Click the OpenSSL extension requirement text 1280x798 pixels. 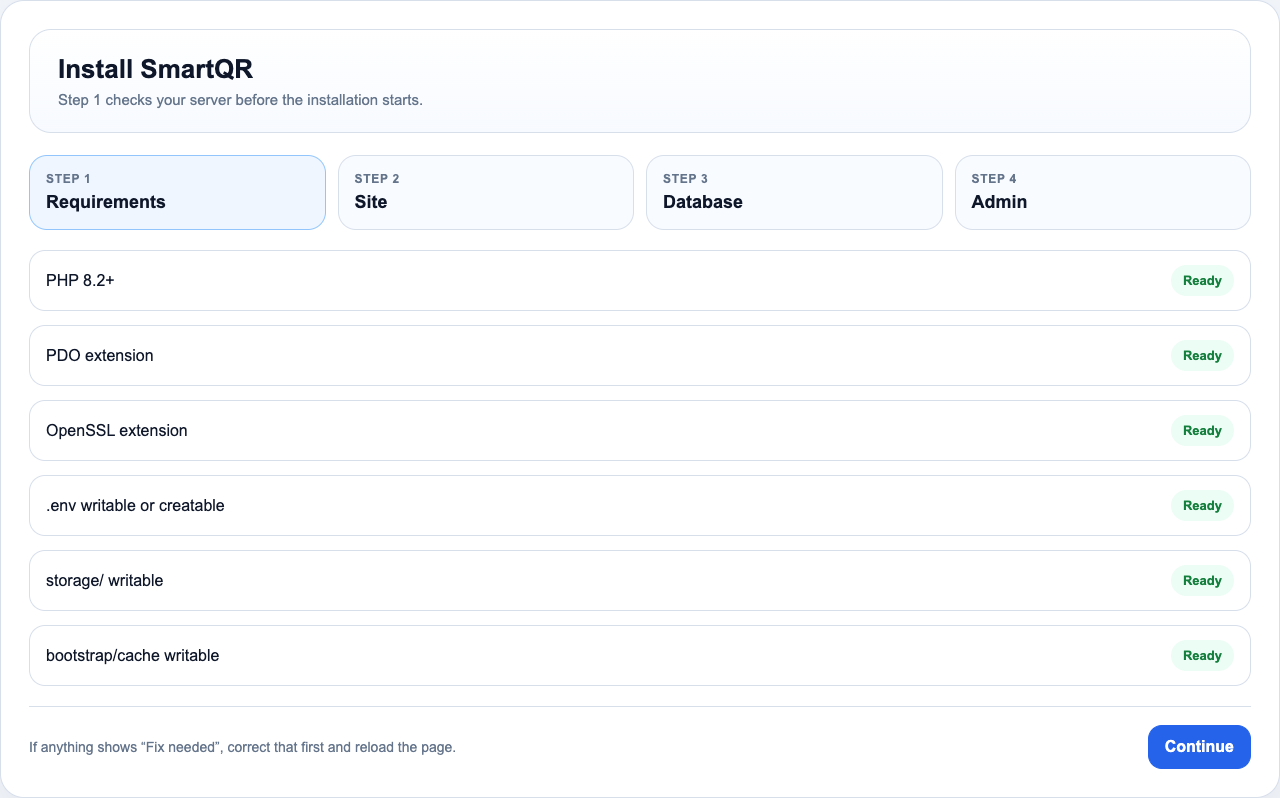[x=117, y=431]
